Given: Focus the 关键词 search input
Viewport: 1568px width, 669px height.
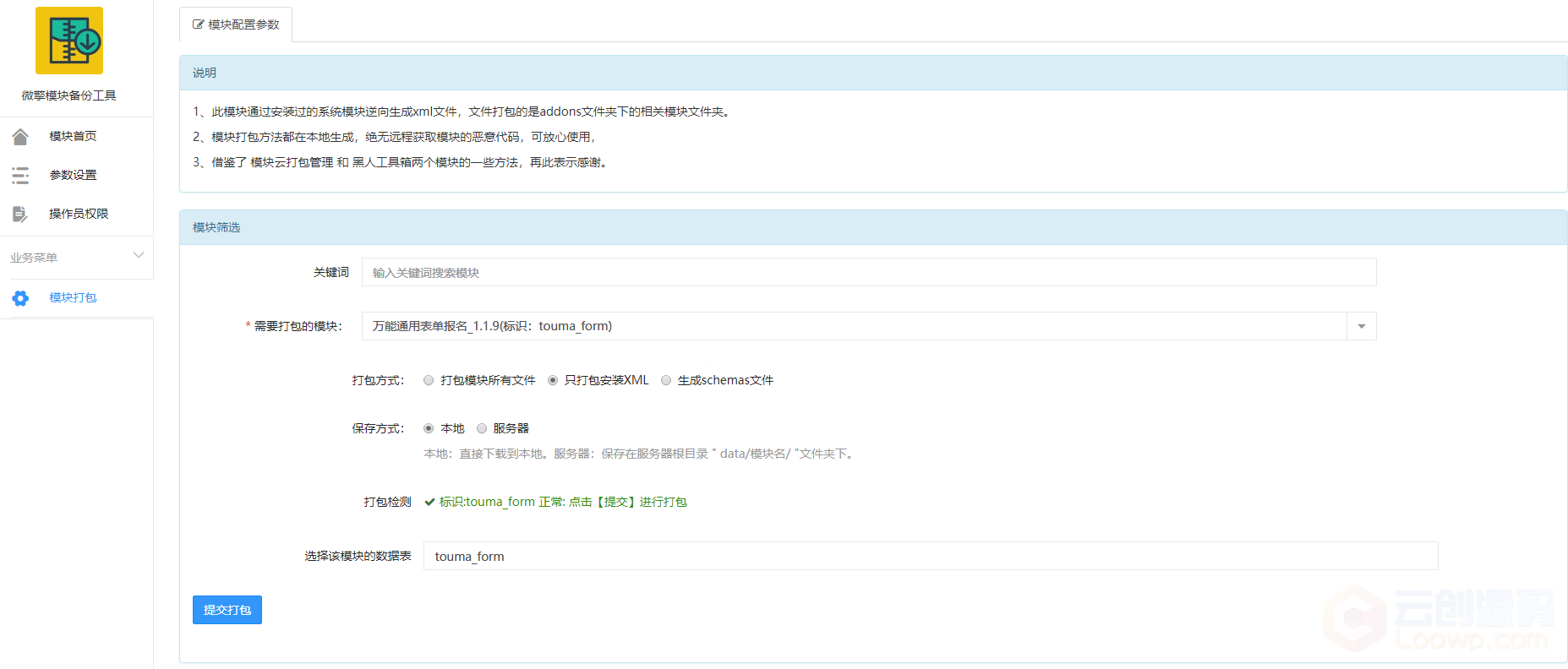Looking at the screenshot, I should tap(869, 272).
